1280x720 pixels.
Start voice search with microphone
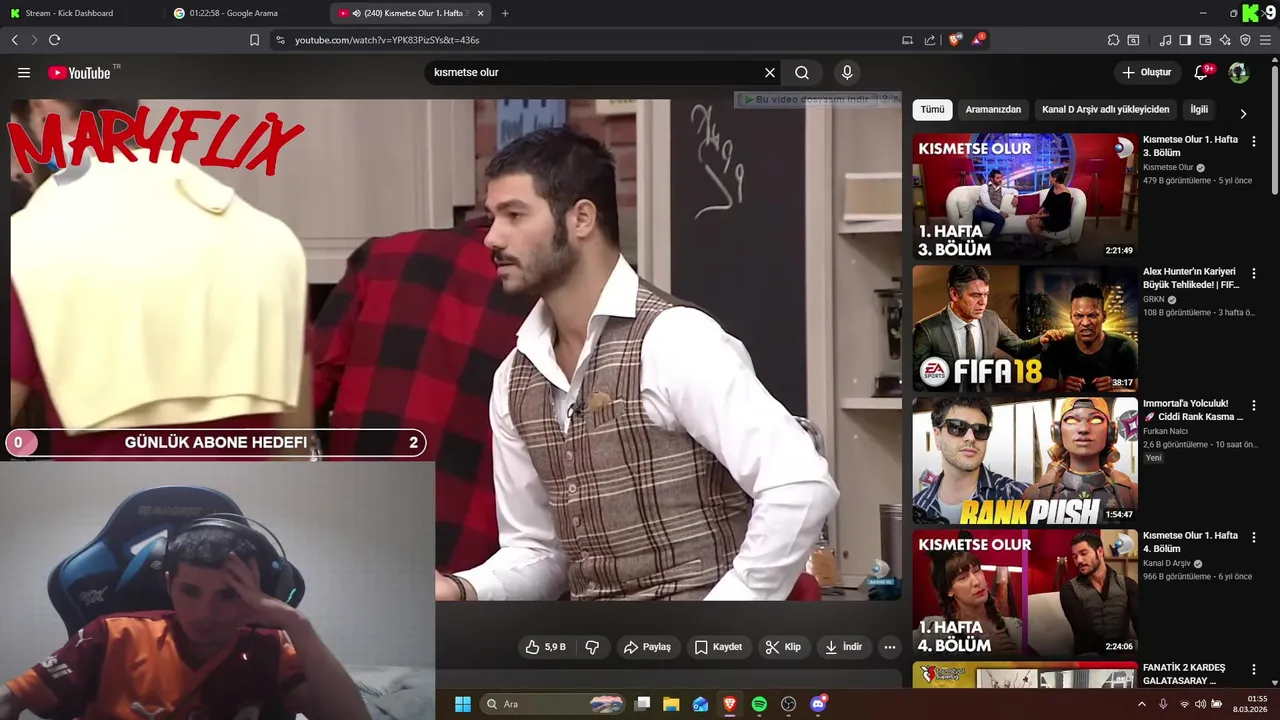coord(847,73)
